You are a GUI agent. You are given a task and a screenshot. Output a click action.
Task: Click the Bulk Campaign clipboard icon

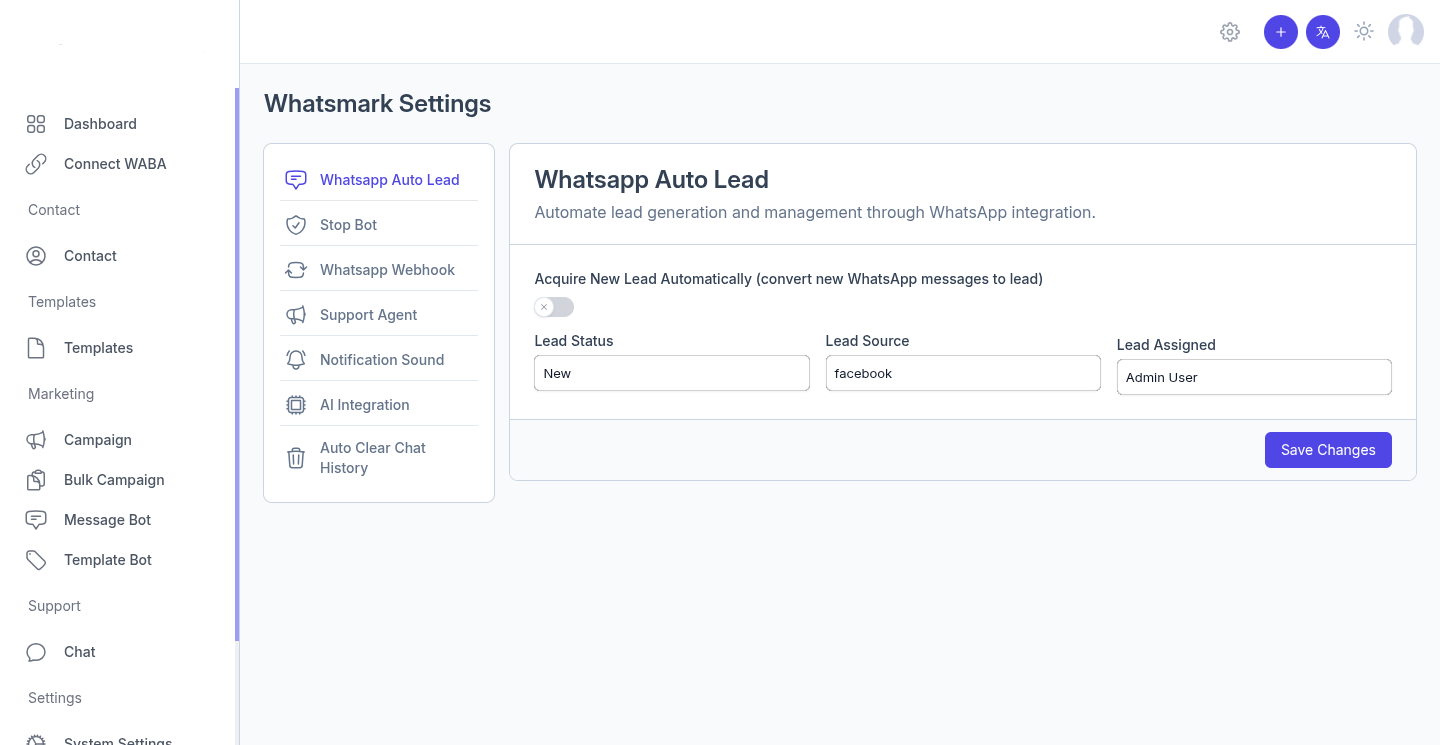[36, 480]
